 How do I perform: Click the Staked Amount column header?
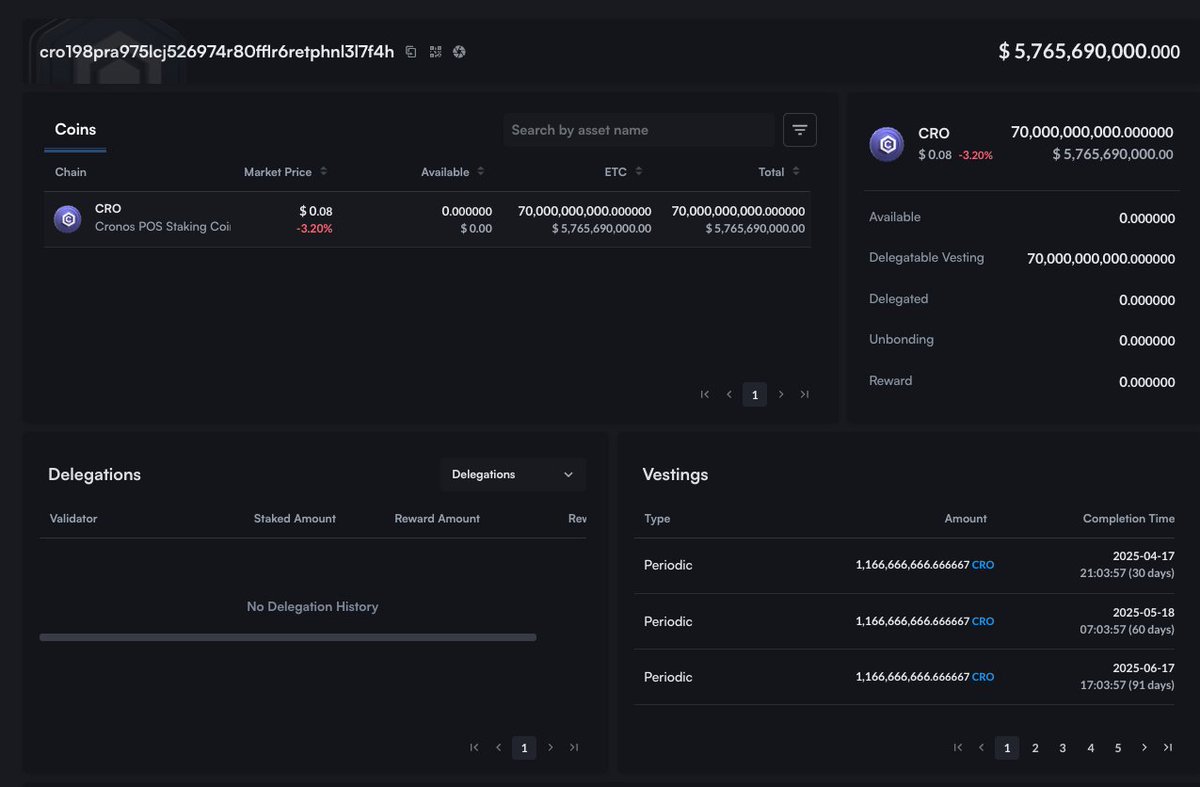coord(295,519)
